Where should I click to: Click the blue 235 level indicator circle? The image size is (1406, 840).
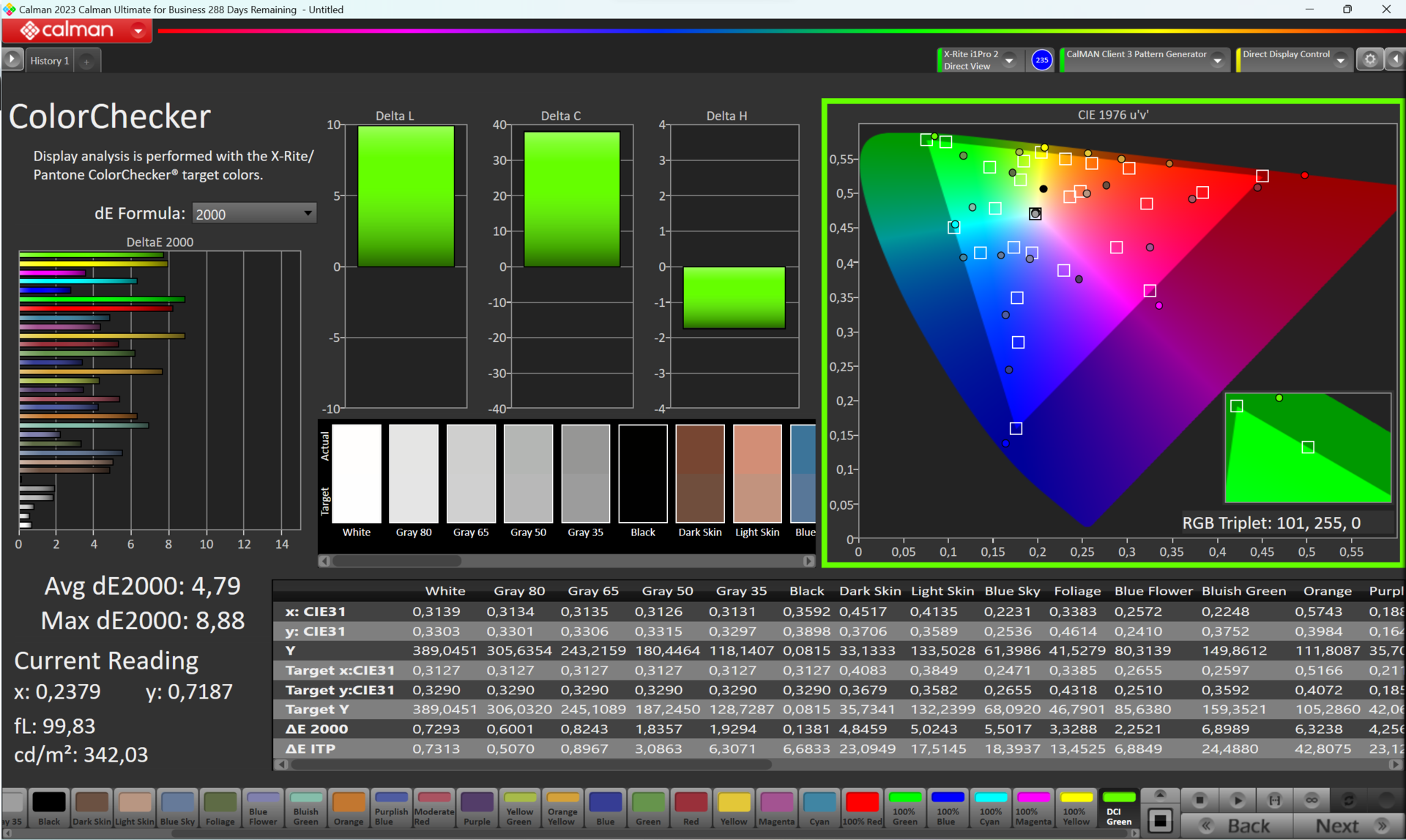(x=1041, y=60)
